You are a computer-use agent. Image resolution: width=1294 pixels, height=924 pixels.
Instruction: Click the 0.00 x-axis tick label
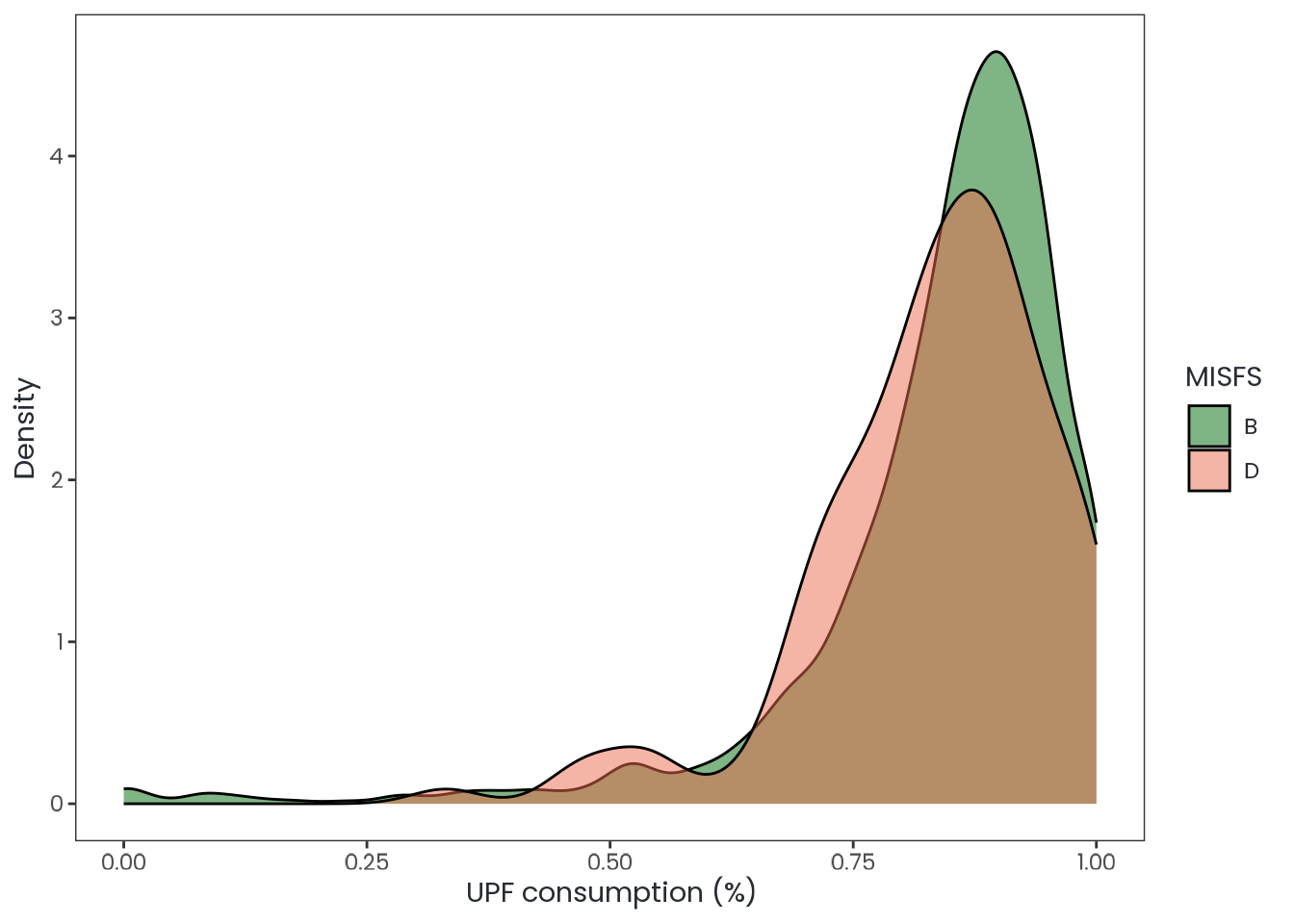pos(124,862)
